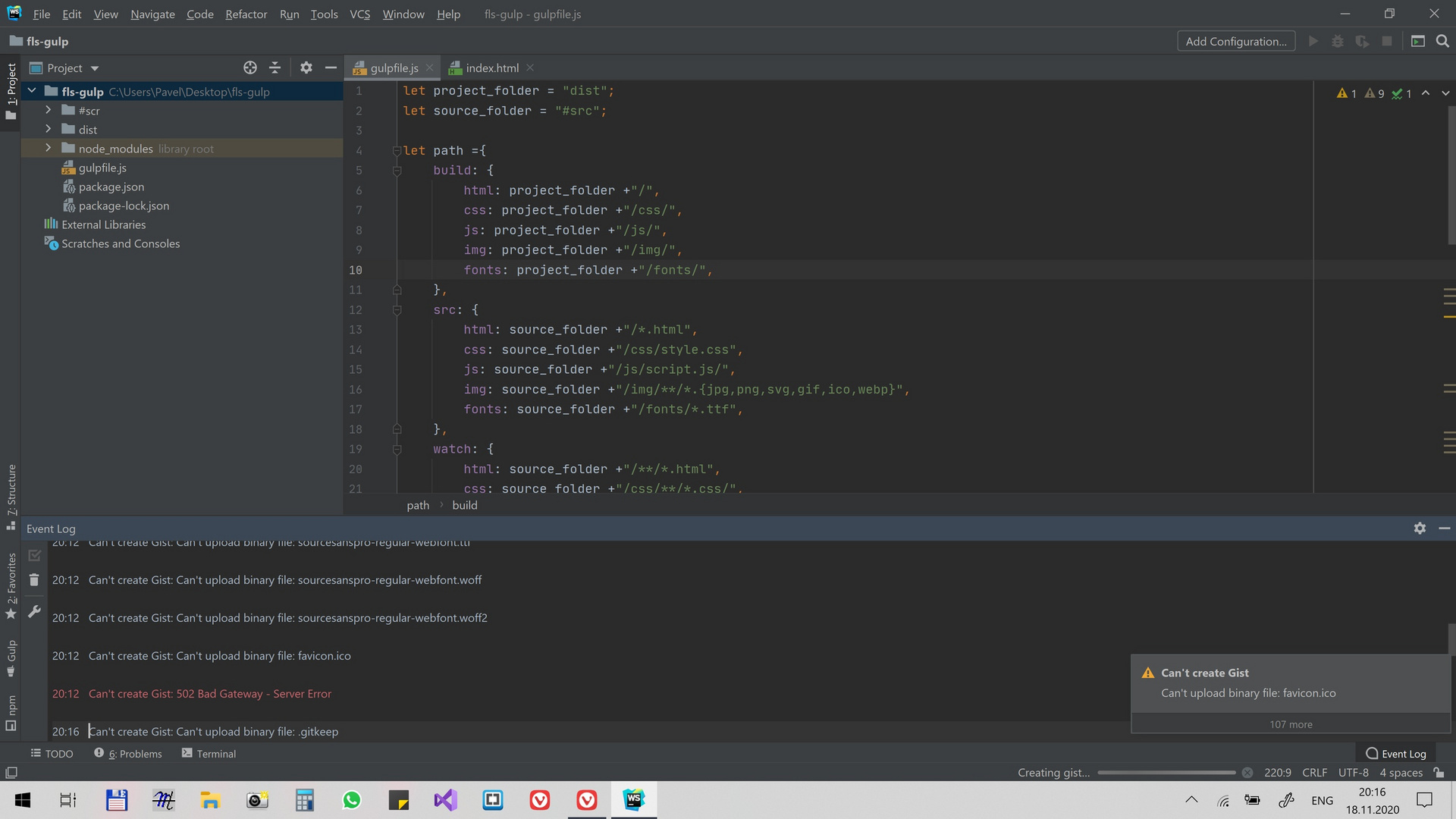Click the Stop square icon
This screenshot has height=819, width=1456.
point(1387,41)
